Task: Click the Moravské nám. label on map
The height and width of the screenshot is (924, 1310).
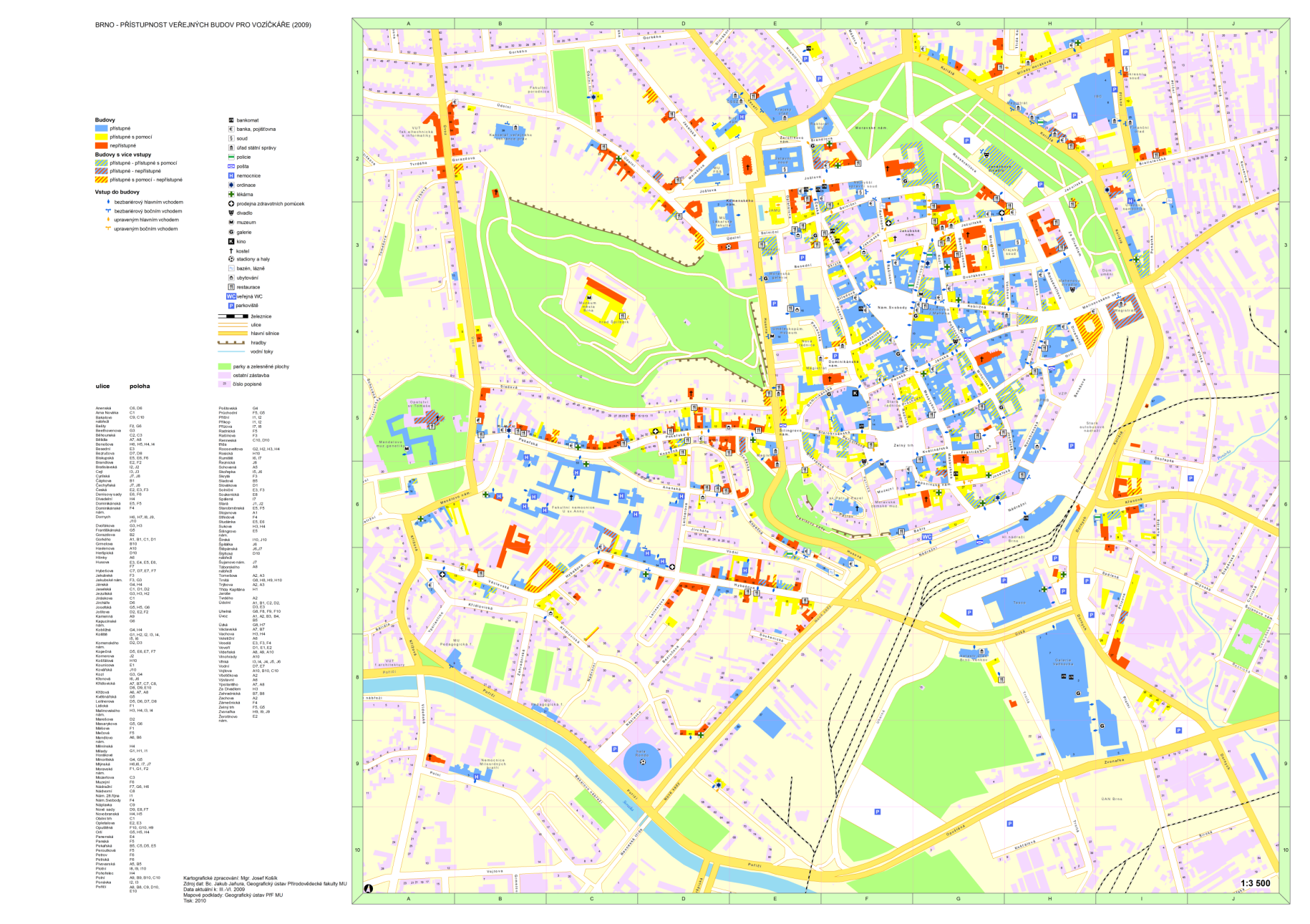Action: pyautogui.click(x=870, y=128)
